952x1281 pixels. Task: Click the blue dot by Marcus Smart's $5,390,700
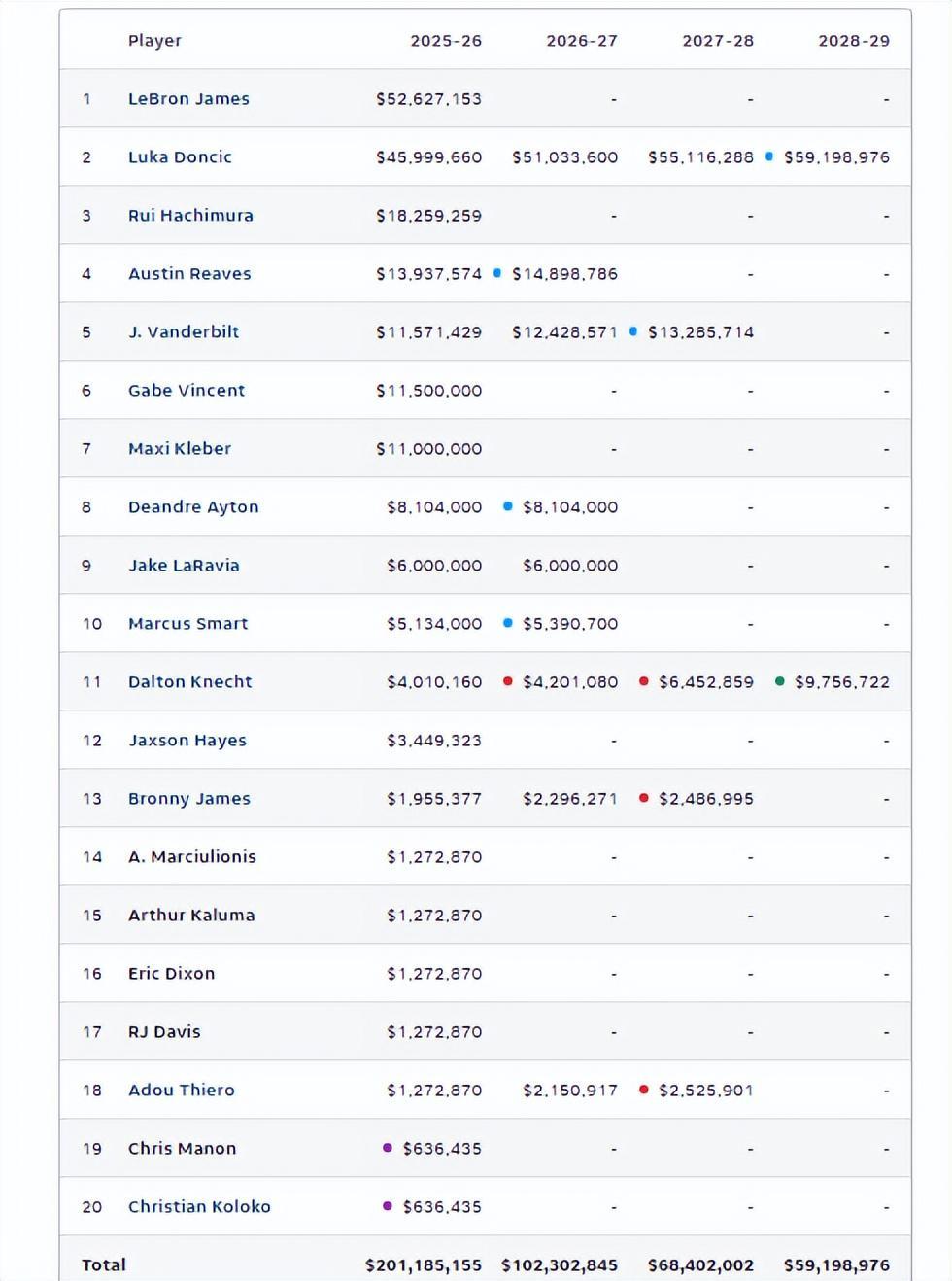pyautogui.click(x=507, y=623)
